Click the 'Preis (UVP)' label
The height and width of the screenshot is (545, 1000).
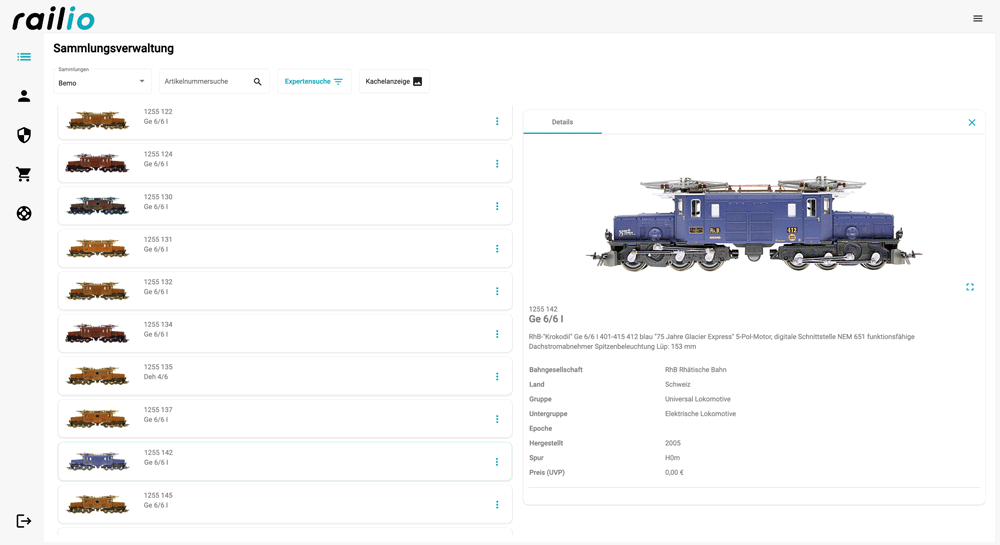[x=547, y=472]
